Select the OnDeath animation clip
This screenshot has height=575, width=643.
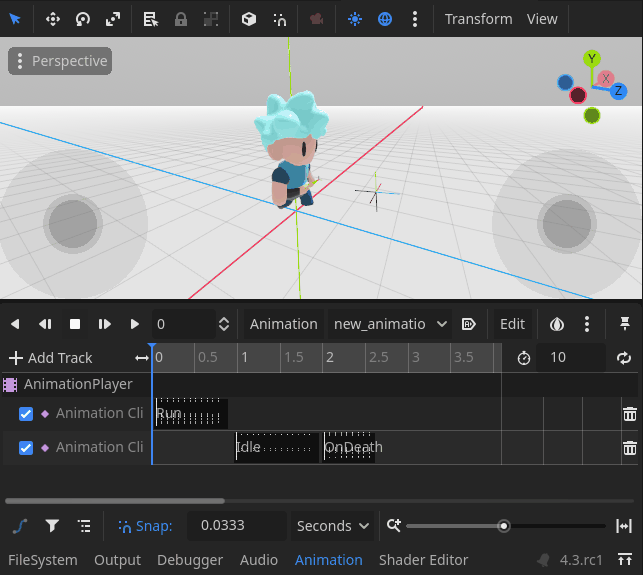(349, 447)
